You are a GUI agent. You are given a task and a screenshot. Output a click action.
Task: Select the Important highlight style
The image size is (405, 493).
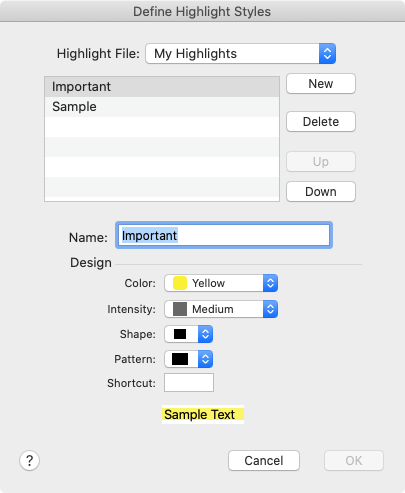[x=162, y=87]
